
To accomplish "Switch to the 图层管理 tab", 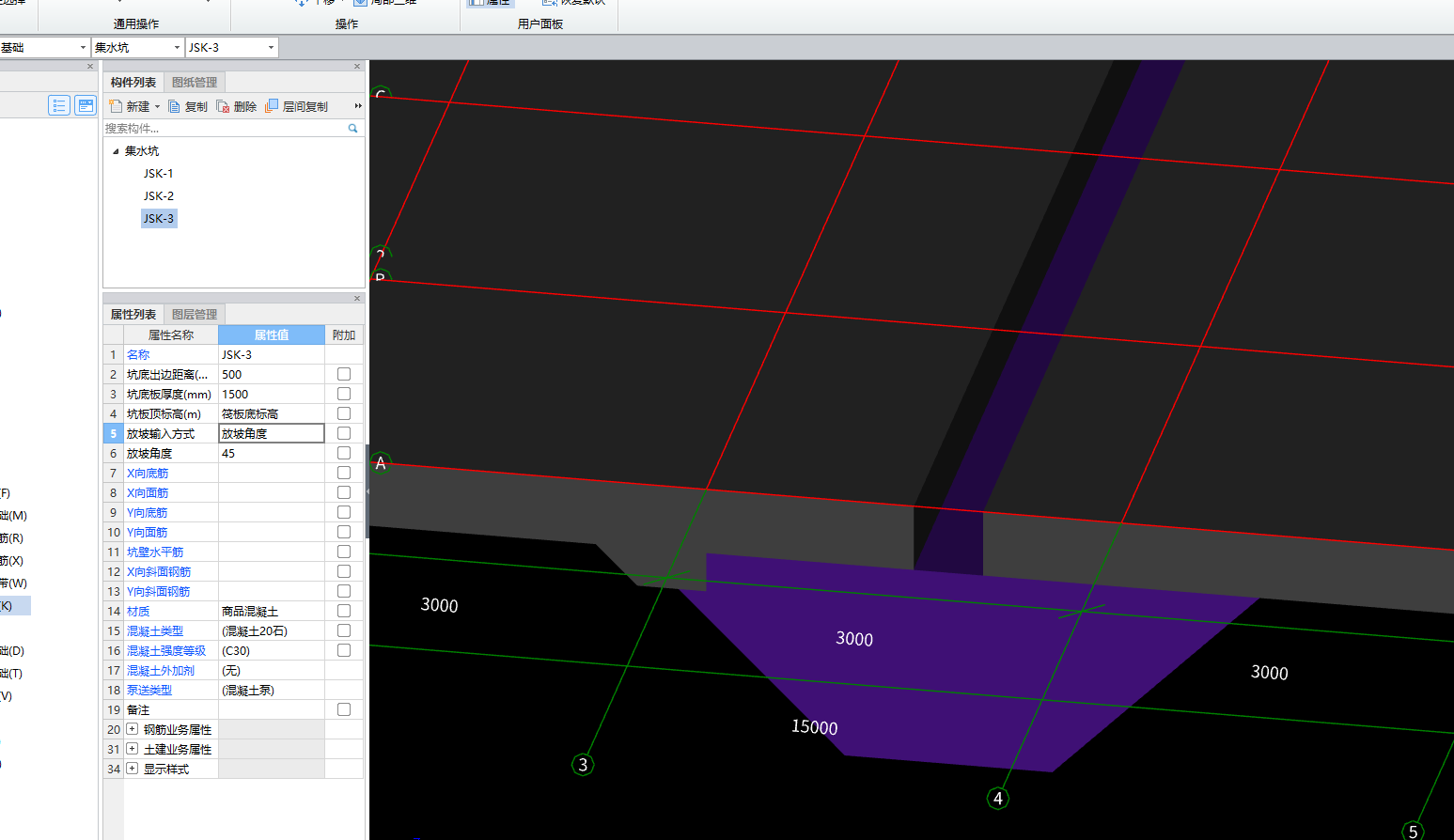I will tap(195, 314).
